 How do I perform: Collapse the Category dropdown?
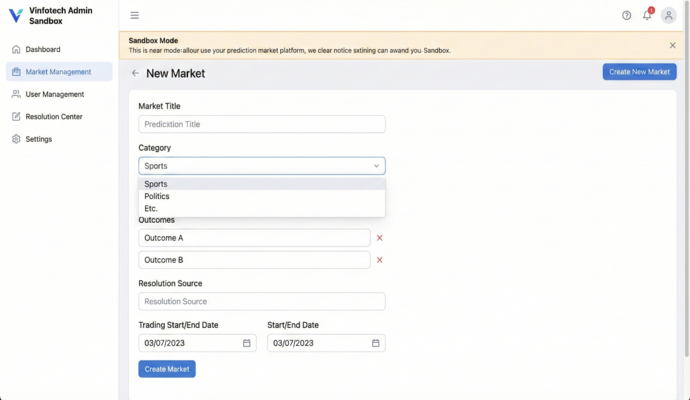coord(376,166)
